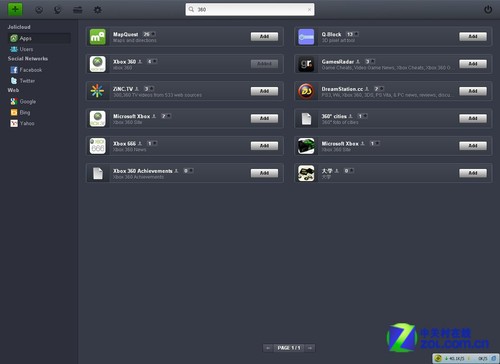Add the 大学 app

(473, 173)
